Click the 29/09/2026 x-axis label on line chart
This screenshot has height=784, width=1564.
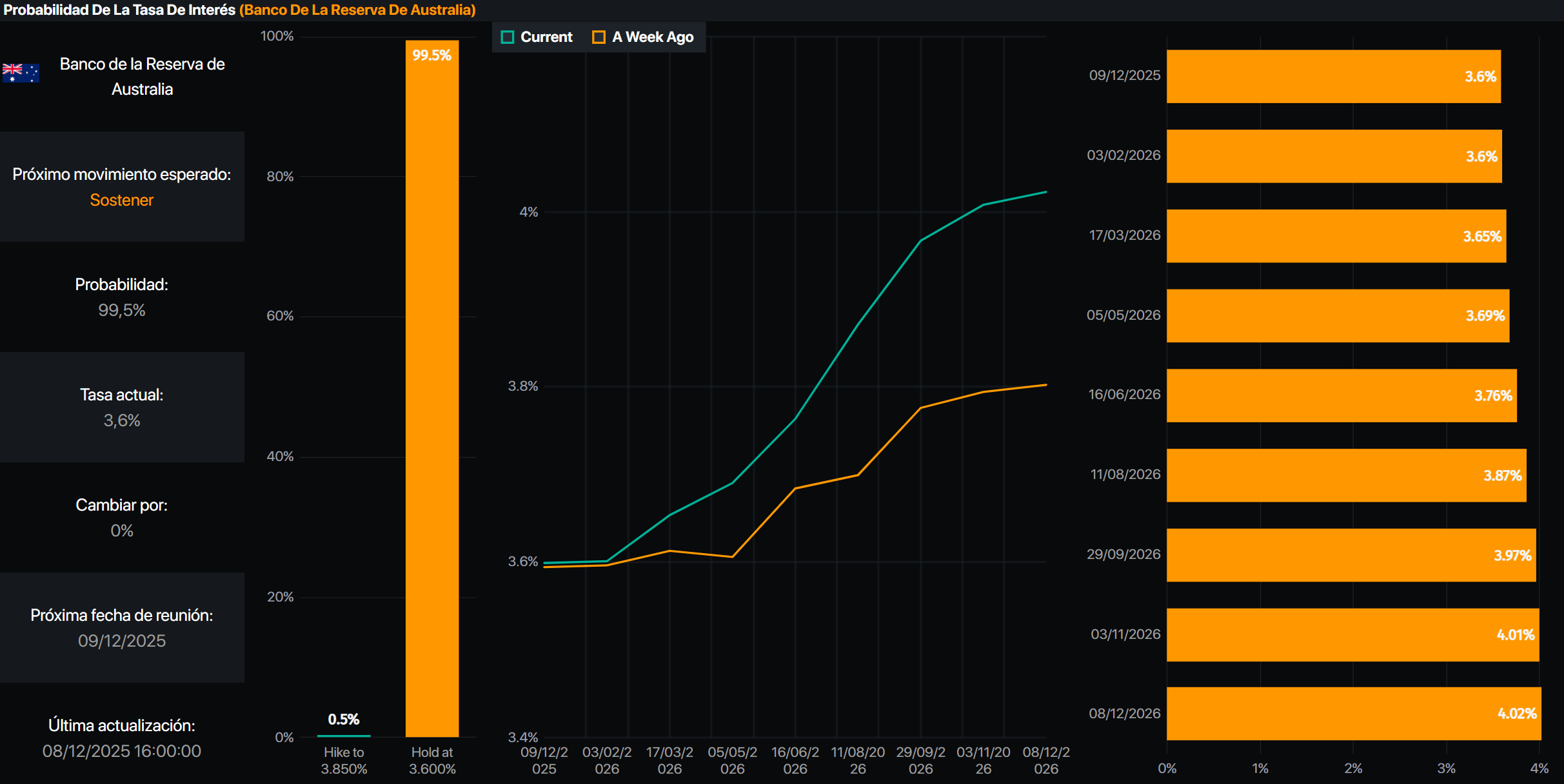pyautogui.click(x=920, y=760)
